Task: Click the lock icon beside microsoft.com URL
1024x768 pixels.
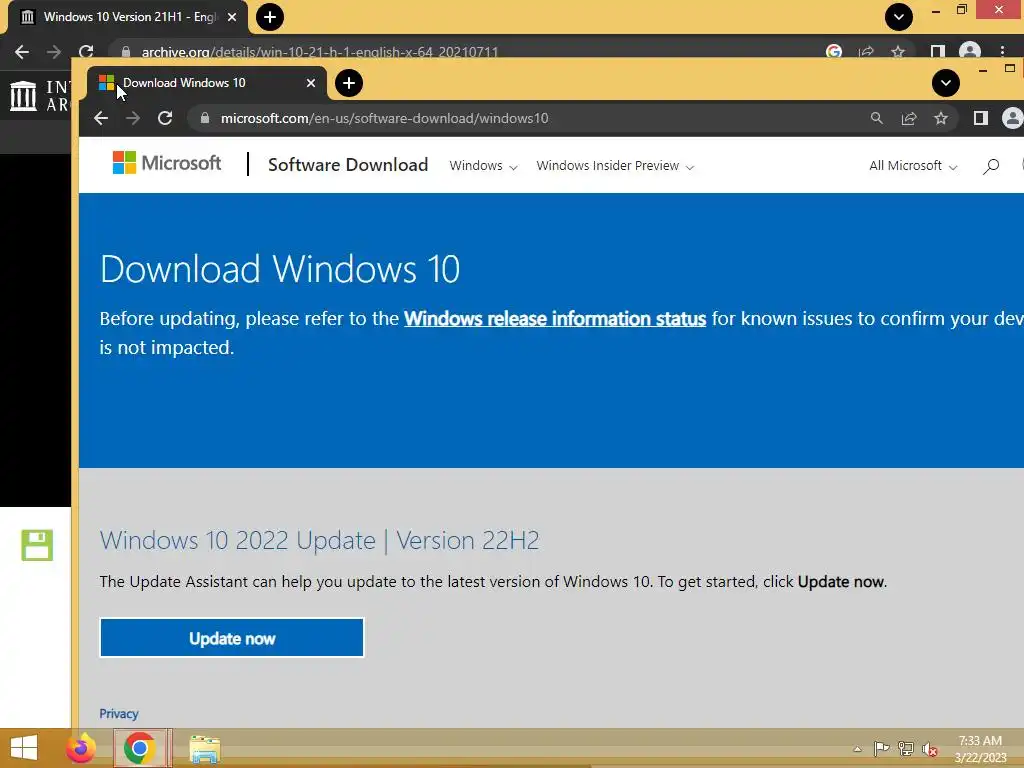Action: pos(205,118)
